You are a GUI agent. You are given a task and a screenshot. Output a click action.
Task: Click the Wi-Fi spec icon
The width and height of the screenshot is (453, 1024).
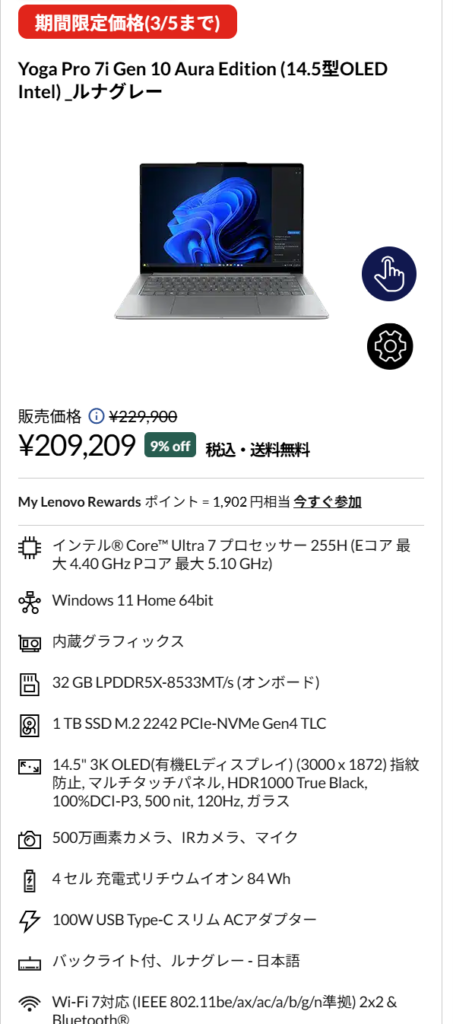tap(29, 1002)
